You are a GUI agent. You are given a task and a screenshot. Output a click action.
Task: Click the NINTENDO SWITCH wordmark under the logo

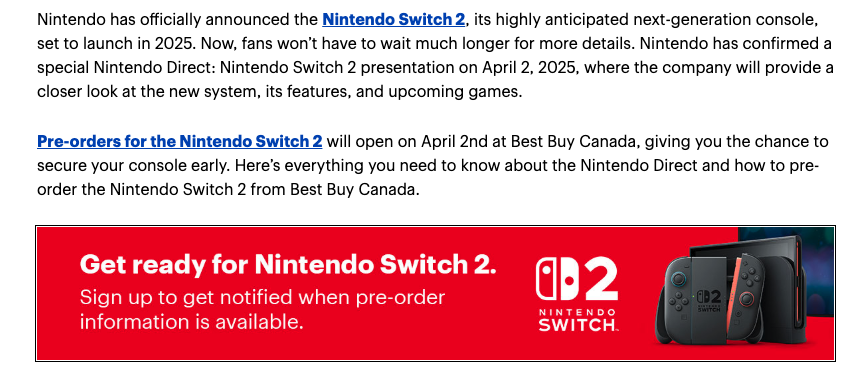coord(577,320)
